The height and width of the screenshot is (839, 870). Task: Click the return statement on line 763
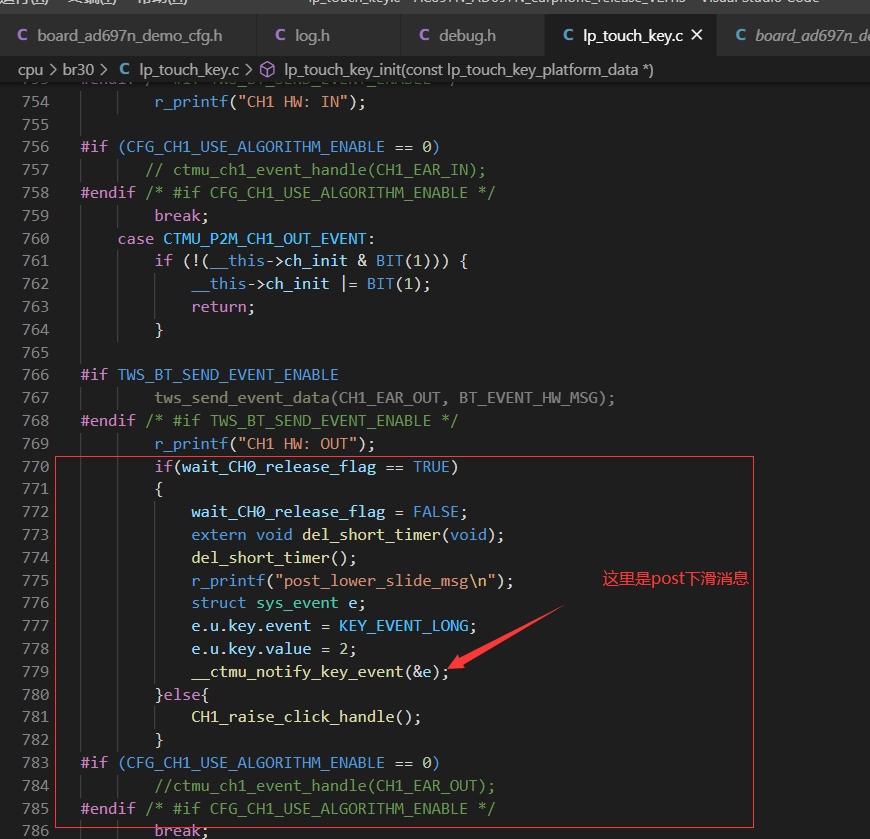(x=223, y=307)
